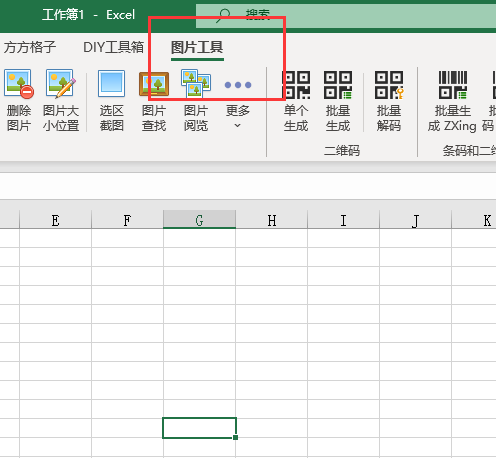
Task: Click column I header
Action: click(x=343, y=220)
